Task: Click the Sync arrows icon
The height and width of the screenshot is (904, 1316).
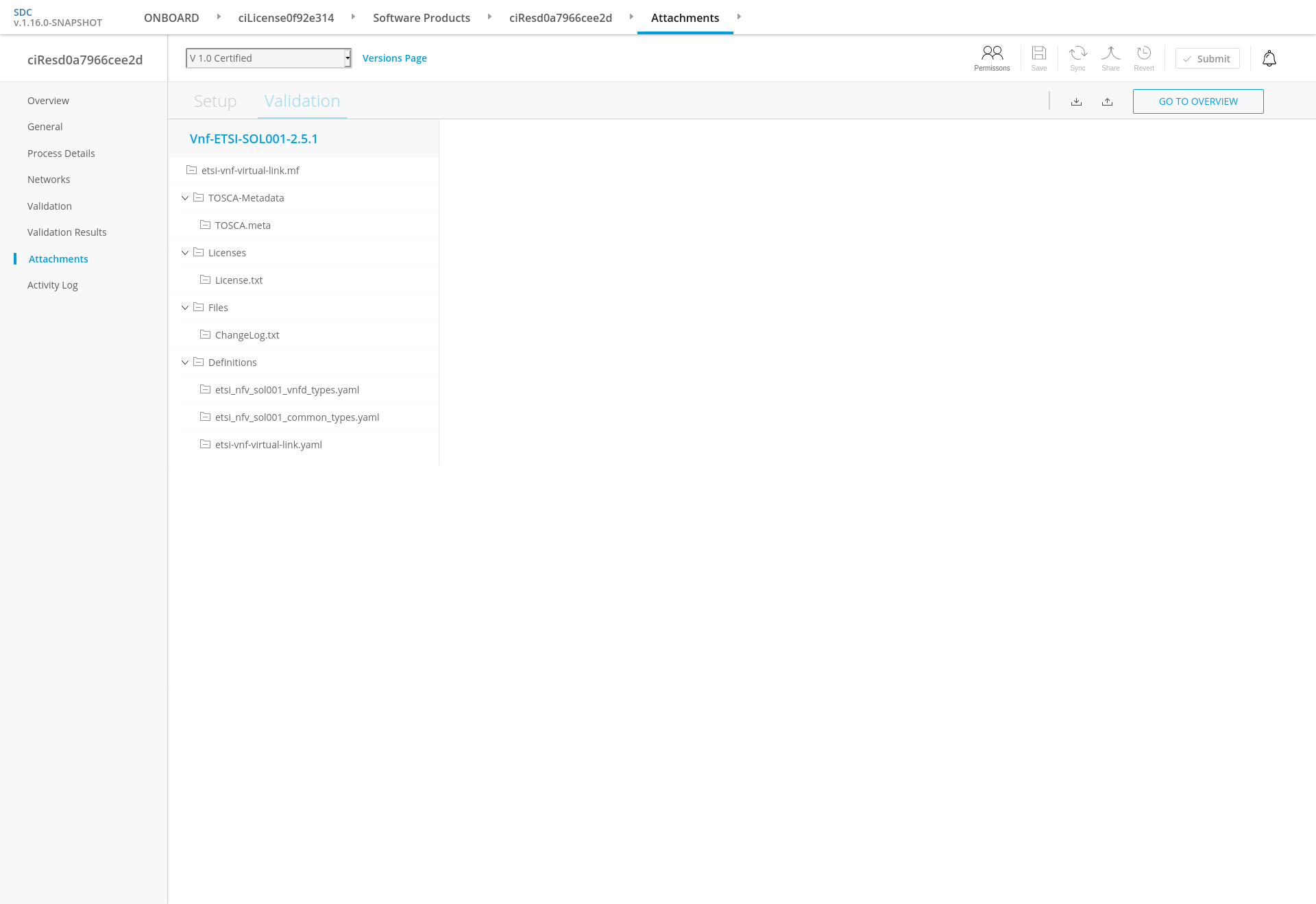Action: pyautogui.click(x=1077, y=53)
